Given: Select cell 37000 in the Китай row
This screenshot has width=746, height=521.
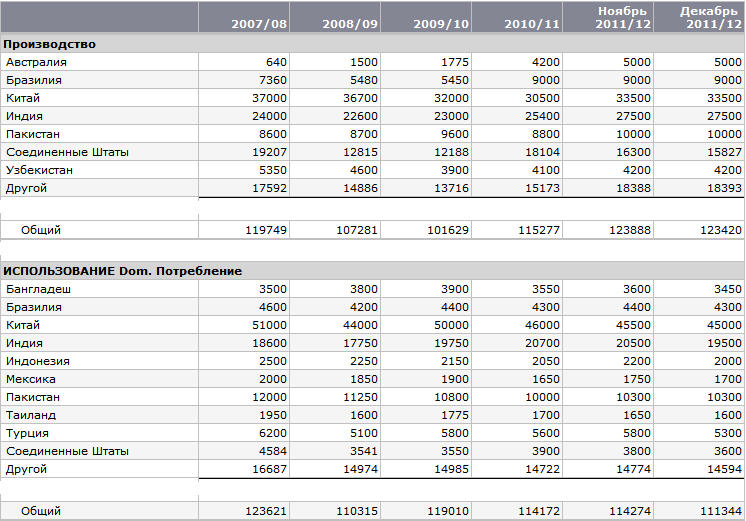Looking at the screenshot, I should (x=270, y=98).
